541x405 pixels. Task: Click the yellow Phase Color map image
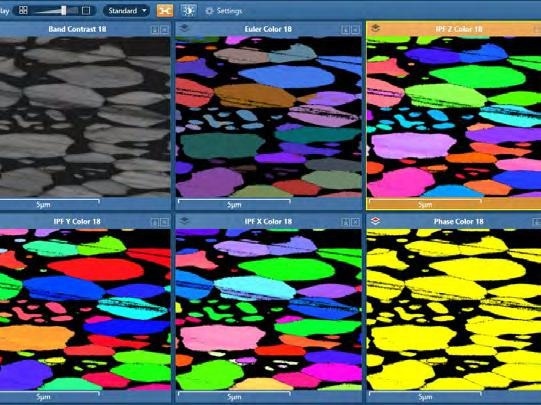click(454, 309)
